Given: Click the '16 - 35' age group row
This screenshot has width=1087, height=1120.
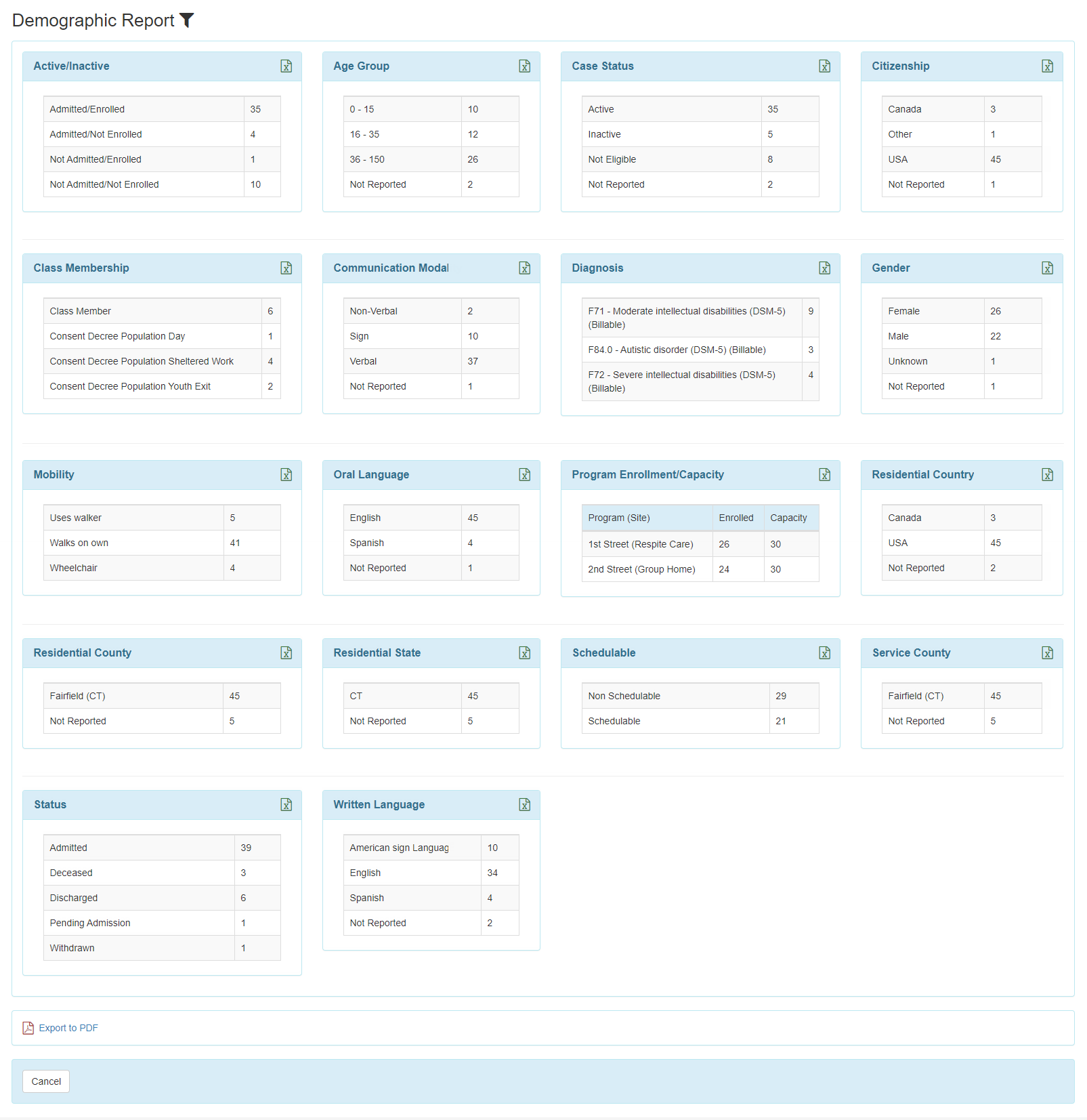Looking at the screenshot, I should tap(431, 134).
